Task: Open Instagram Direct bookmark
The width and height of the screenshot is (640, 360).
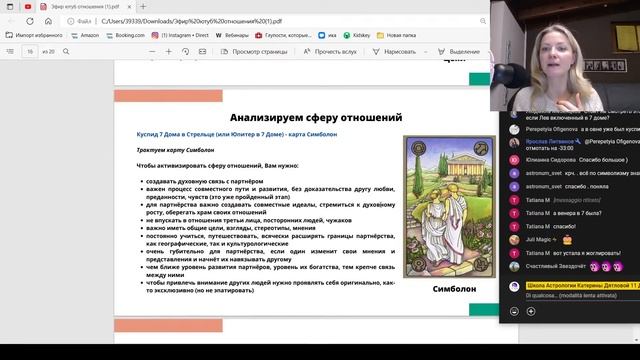Action: tap(180, 36)
